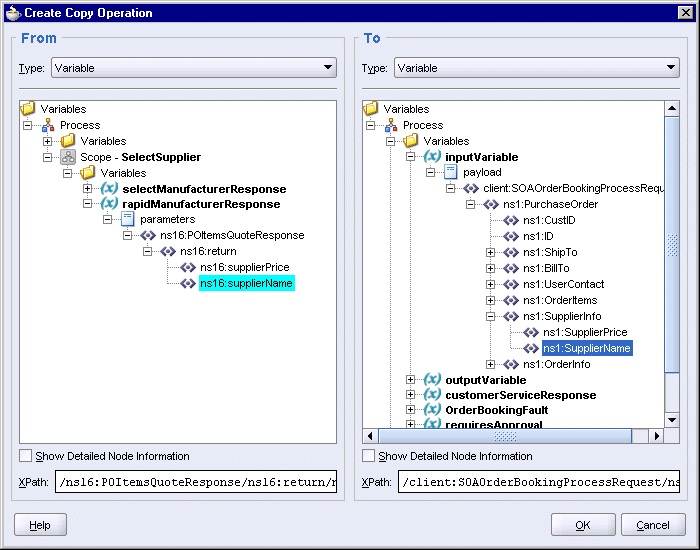Click the ns1:PurchaseOrder element icon
This screenshot has height=550, width=700.
pyautogui.click(x=491, y=204)
